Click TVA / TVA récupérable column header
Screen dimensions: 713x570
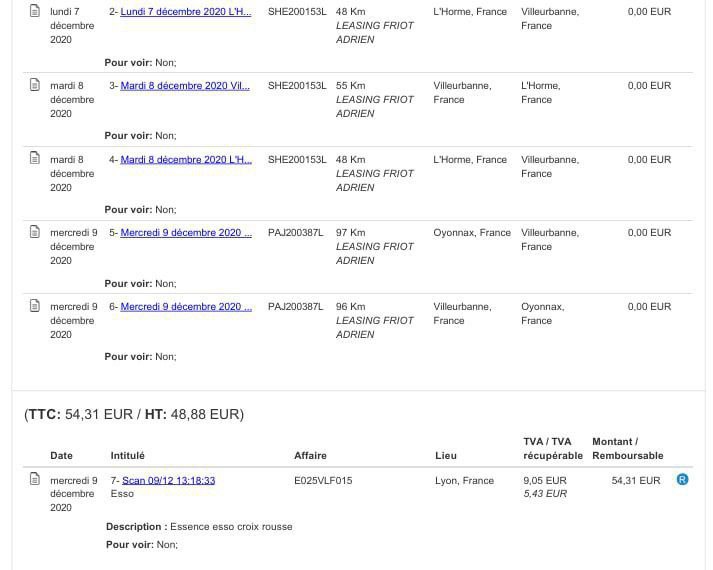[553, 449]
